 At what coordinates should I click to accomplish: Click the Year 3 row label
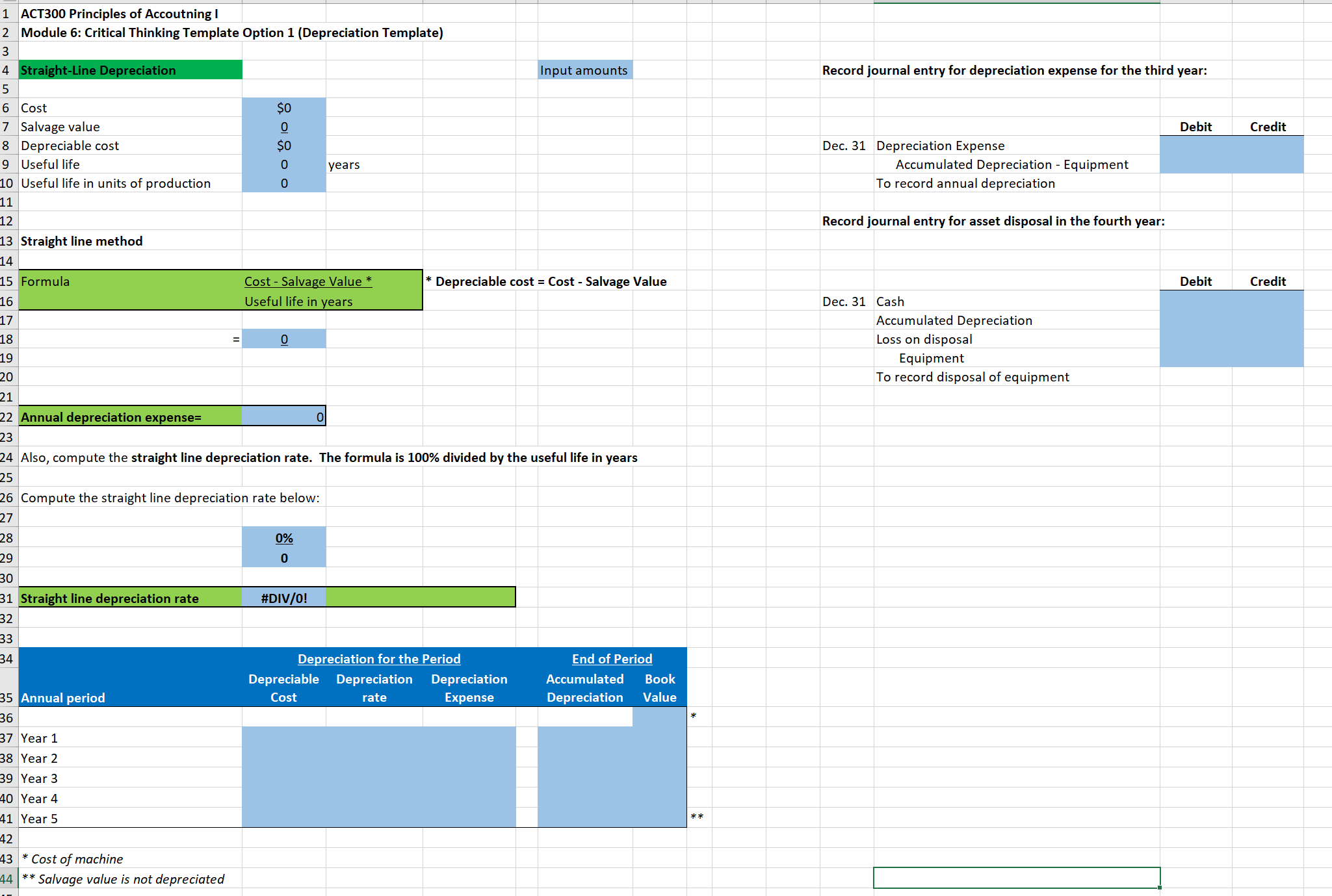[x=39, y=778]
